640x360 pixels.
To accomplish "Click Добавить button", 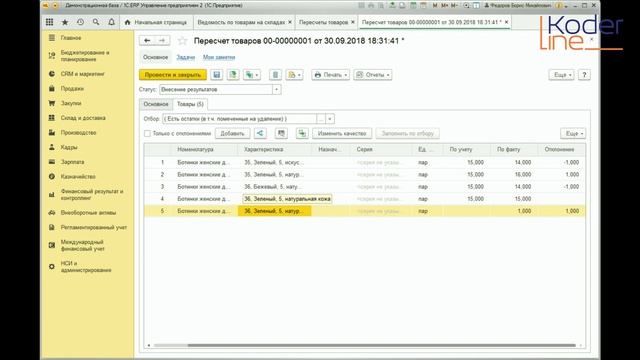I will [x=232, y=133].
